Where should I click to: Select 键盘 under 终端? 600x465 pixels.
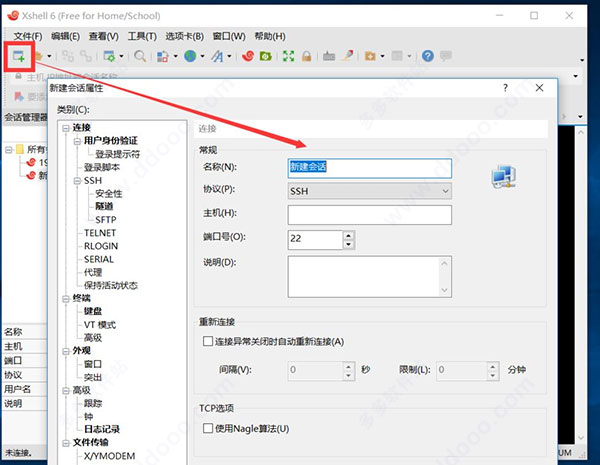(x=93, y=311)
